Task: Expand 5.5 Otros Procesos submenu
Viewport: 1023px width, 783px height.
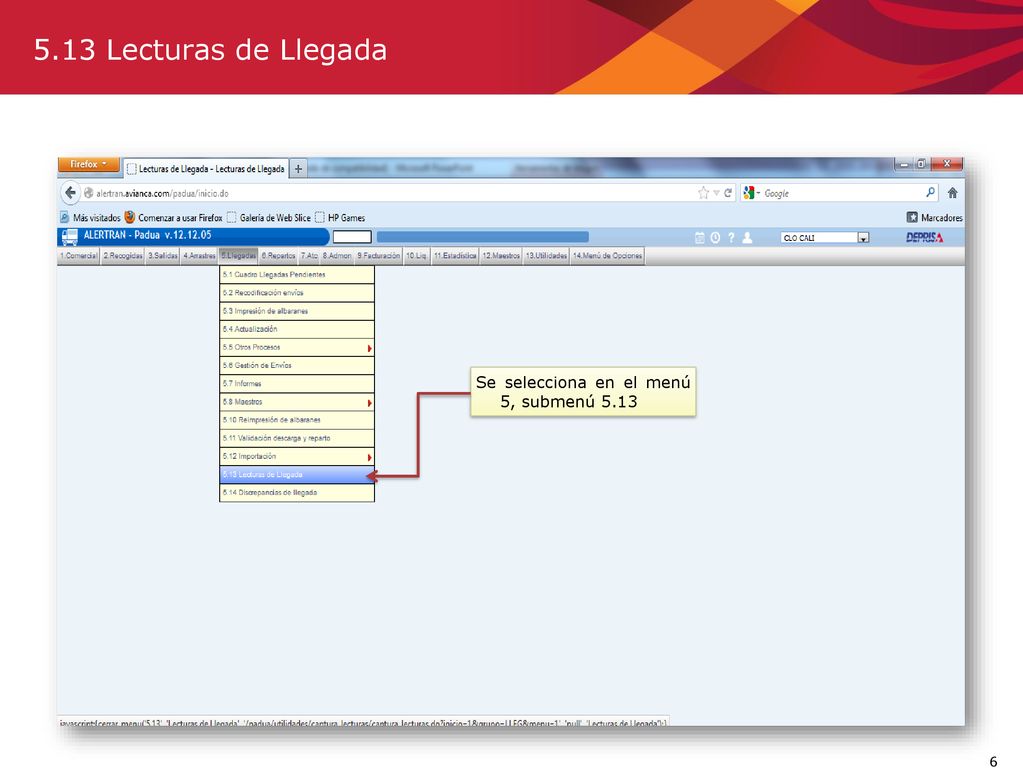Action: [x=369, y=348]
